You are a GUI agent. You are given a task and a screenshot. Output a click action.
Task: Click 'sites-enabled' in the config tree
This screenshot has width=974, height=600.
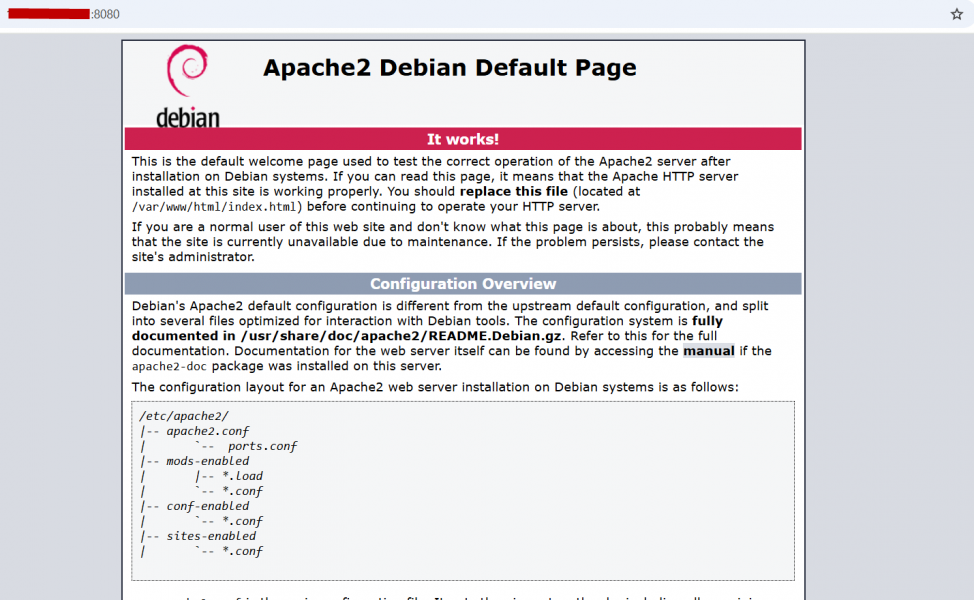211,536
